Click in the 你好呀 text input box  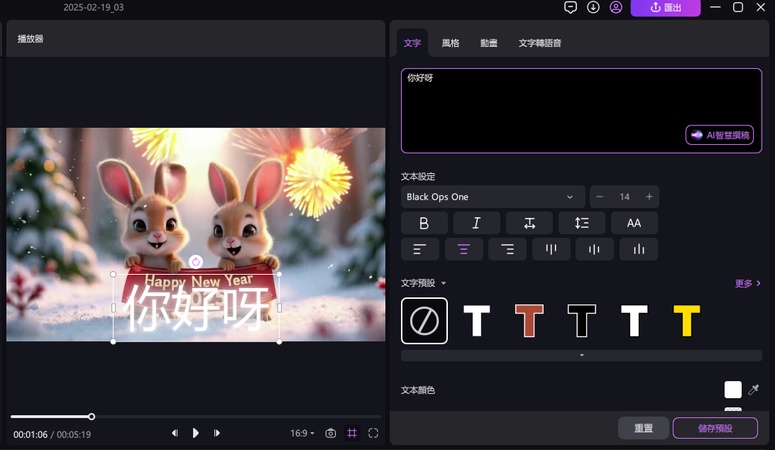point(581,111)
